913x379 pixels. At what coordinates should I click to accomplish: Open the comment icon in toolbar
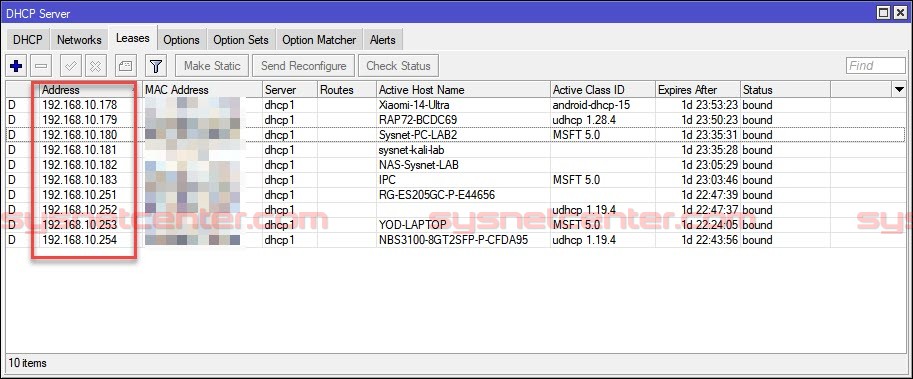pyautogui.click(x=126, y=66)
